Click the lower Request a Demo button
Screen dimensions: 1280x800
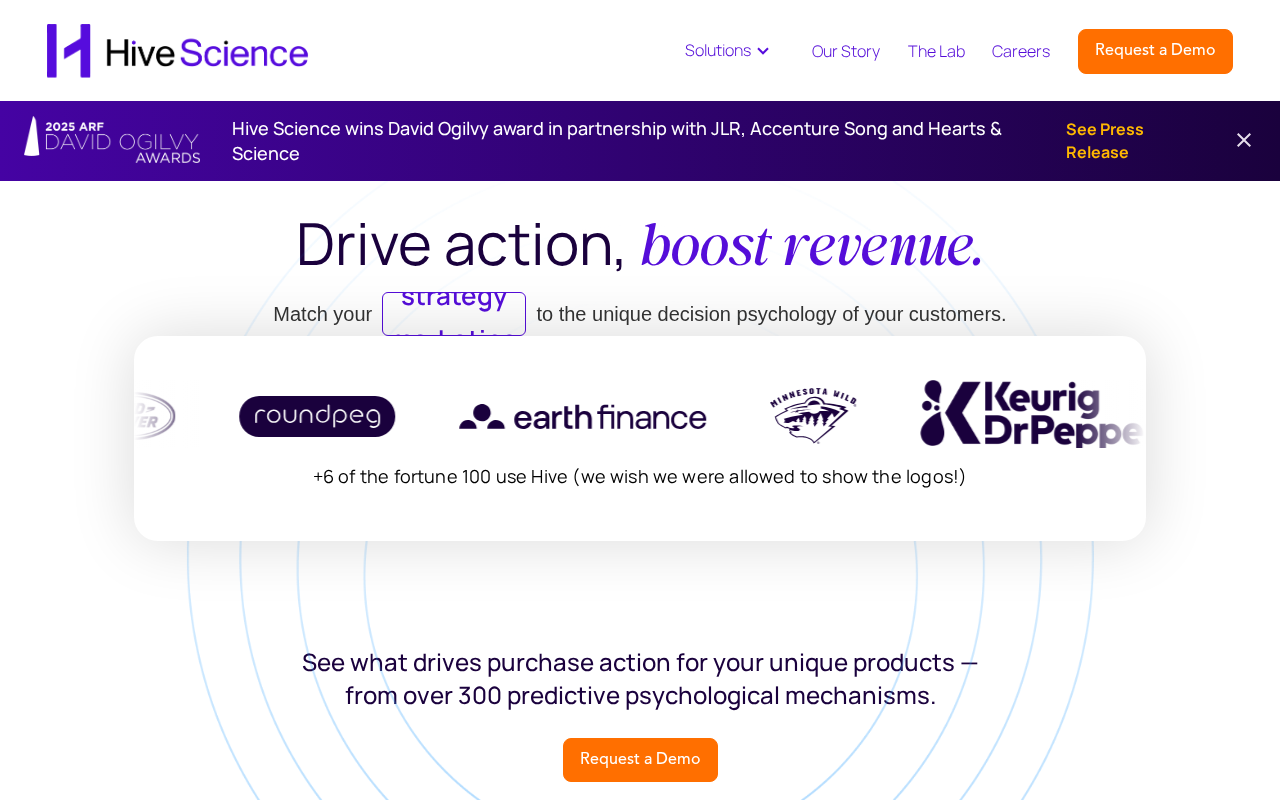[x=640, y=760]
